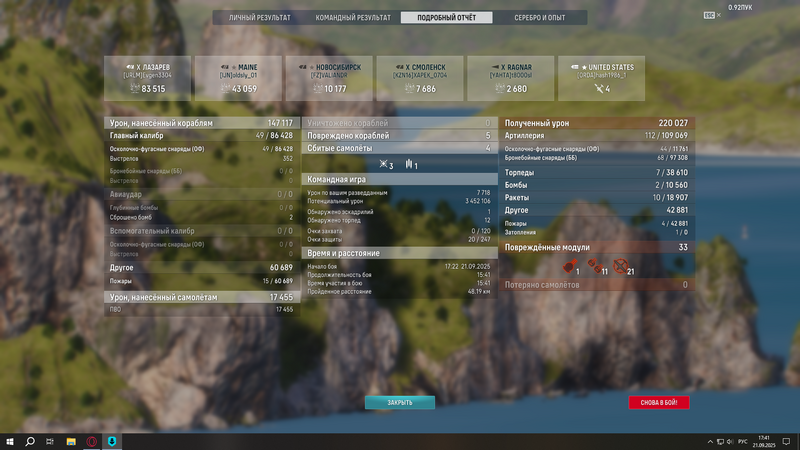Show hidden system tray icons
The width and height of the screenshot is (800, 450).
point(710,442)
